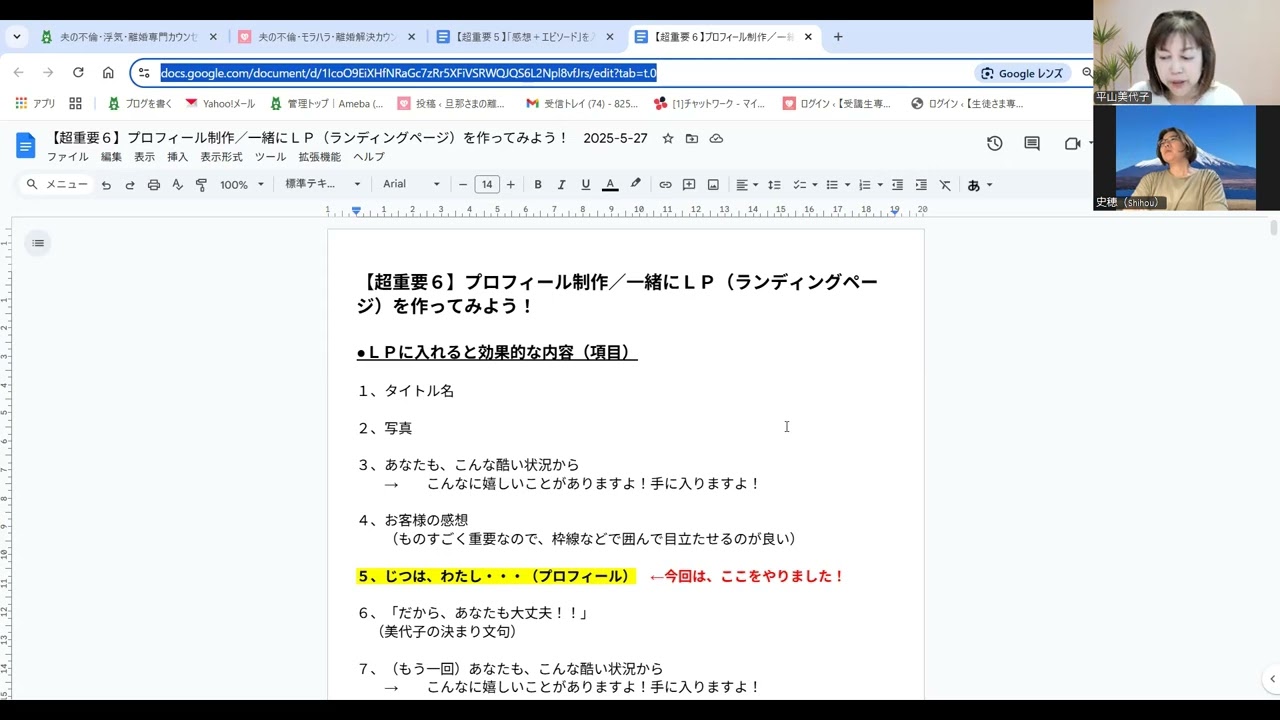Click the insert image icon
Image resolution: width=1280 pixels, height=720 pixels.
tap(713, 185)
